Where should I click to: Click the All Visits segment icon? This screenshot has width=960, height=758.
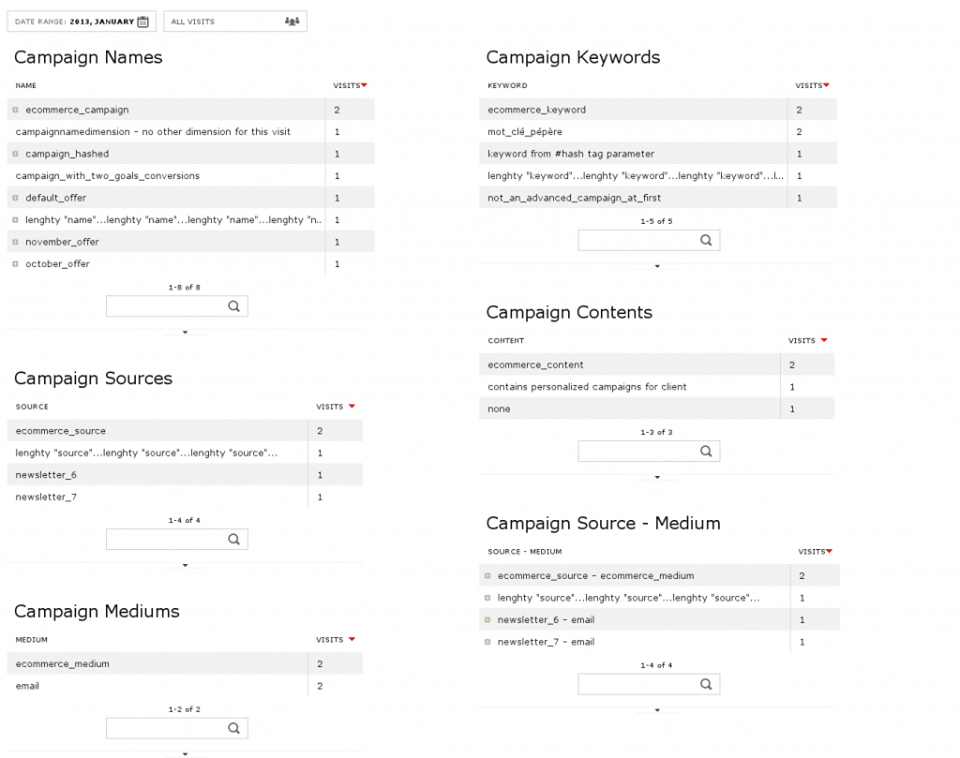[x=292, y=21]
